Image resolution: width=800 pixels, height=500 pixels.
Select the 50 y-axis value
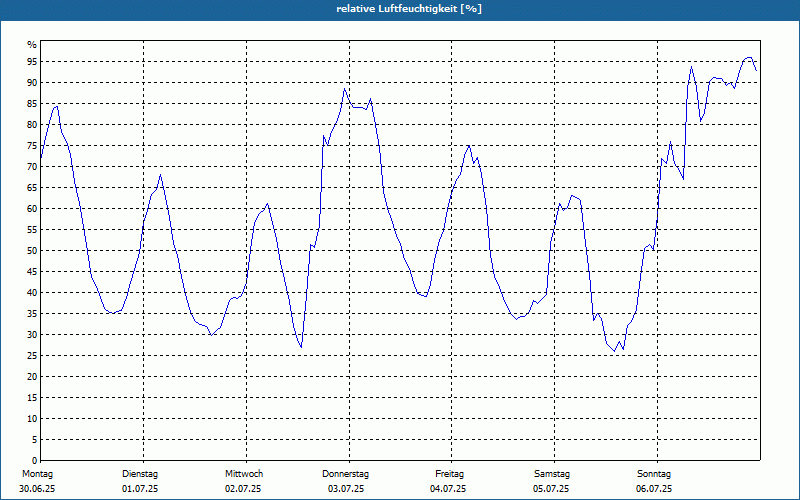click(x=32, y=251)
